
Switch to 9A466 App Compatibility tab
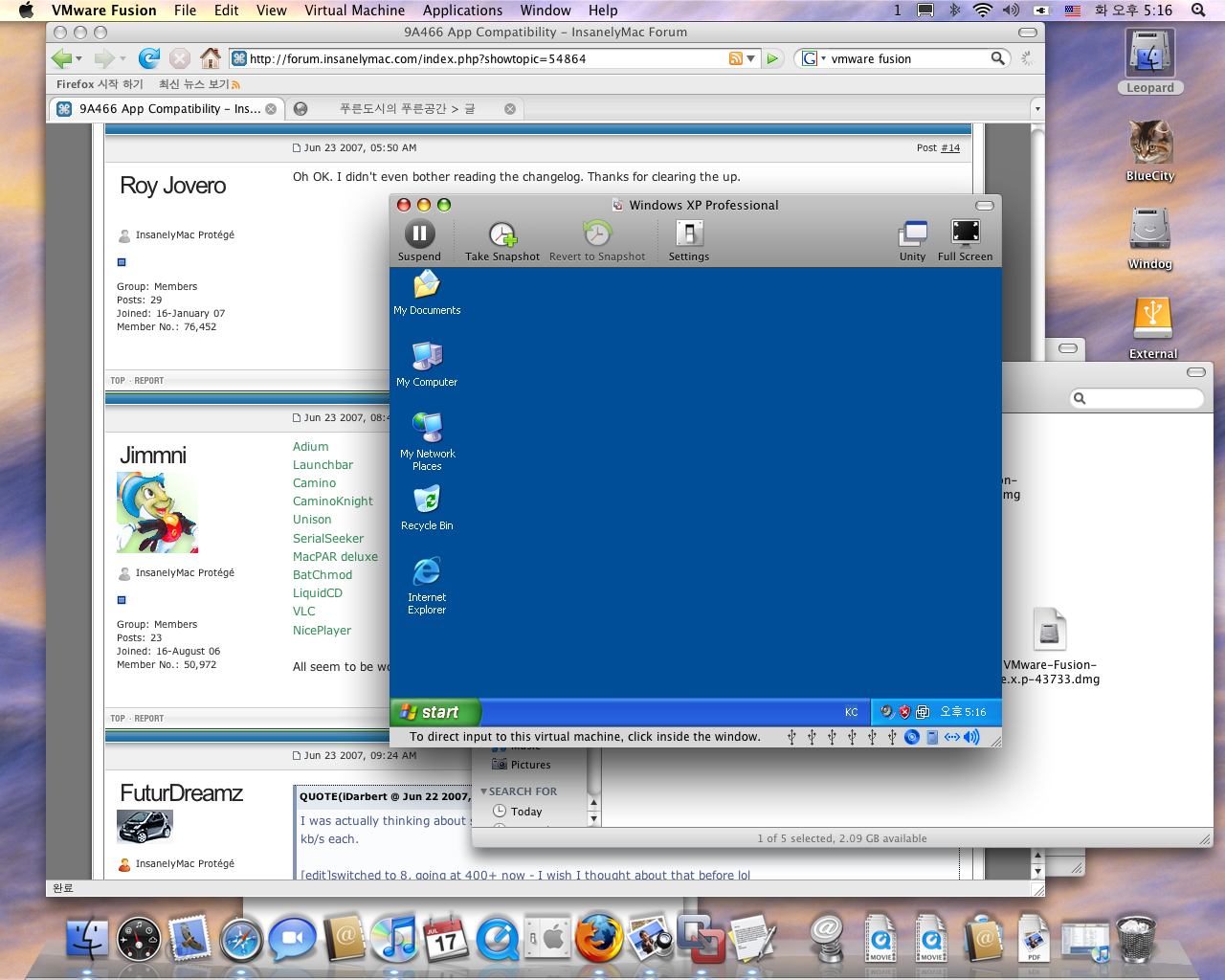[167, 109]
